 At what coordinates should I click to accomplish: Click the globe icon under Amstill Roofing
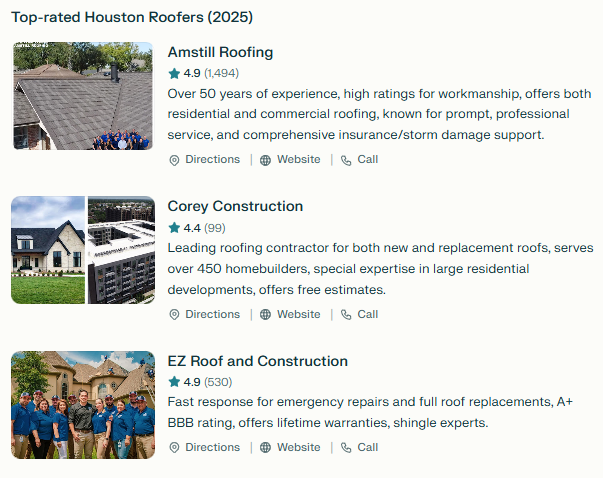tap(265, 160)
